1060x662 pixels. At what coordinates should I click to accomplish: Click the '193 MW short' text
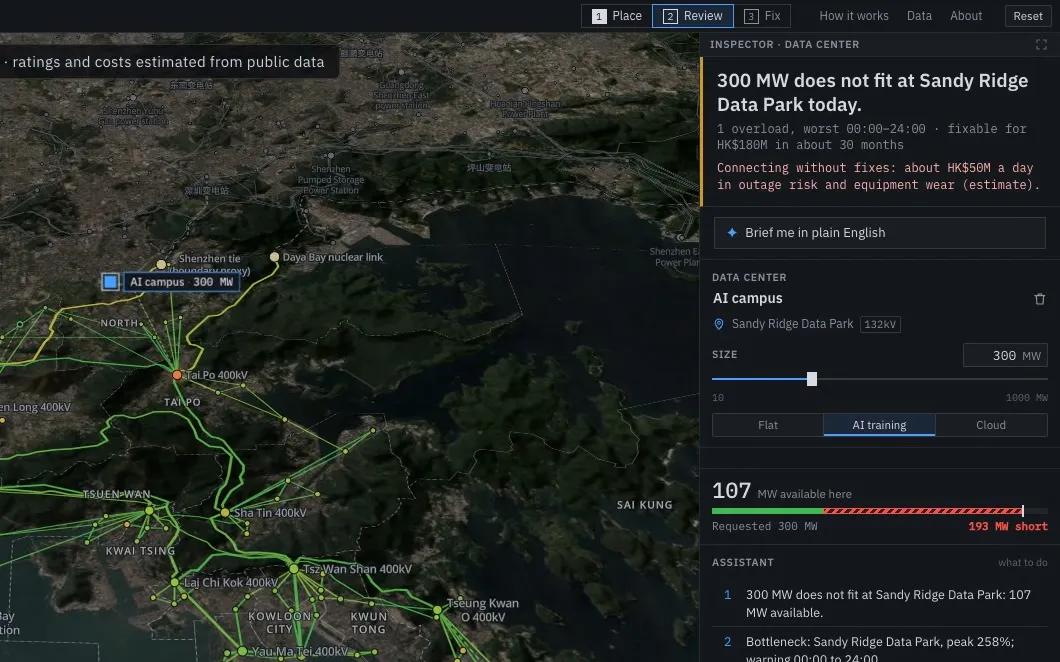1008,526
